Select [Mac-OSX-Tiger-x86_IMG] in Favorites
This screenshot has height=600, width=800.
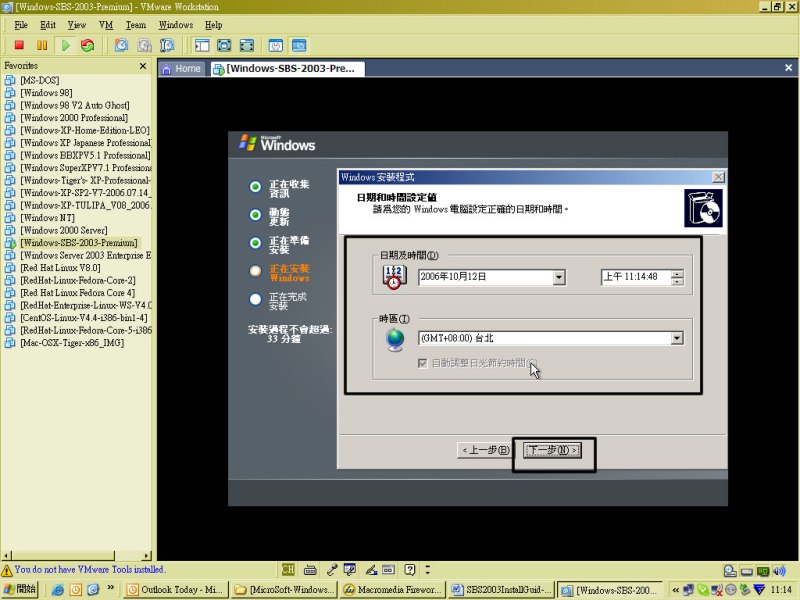click(x=72, y=343)
